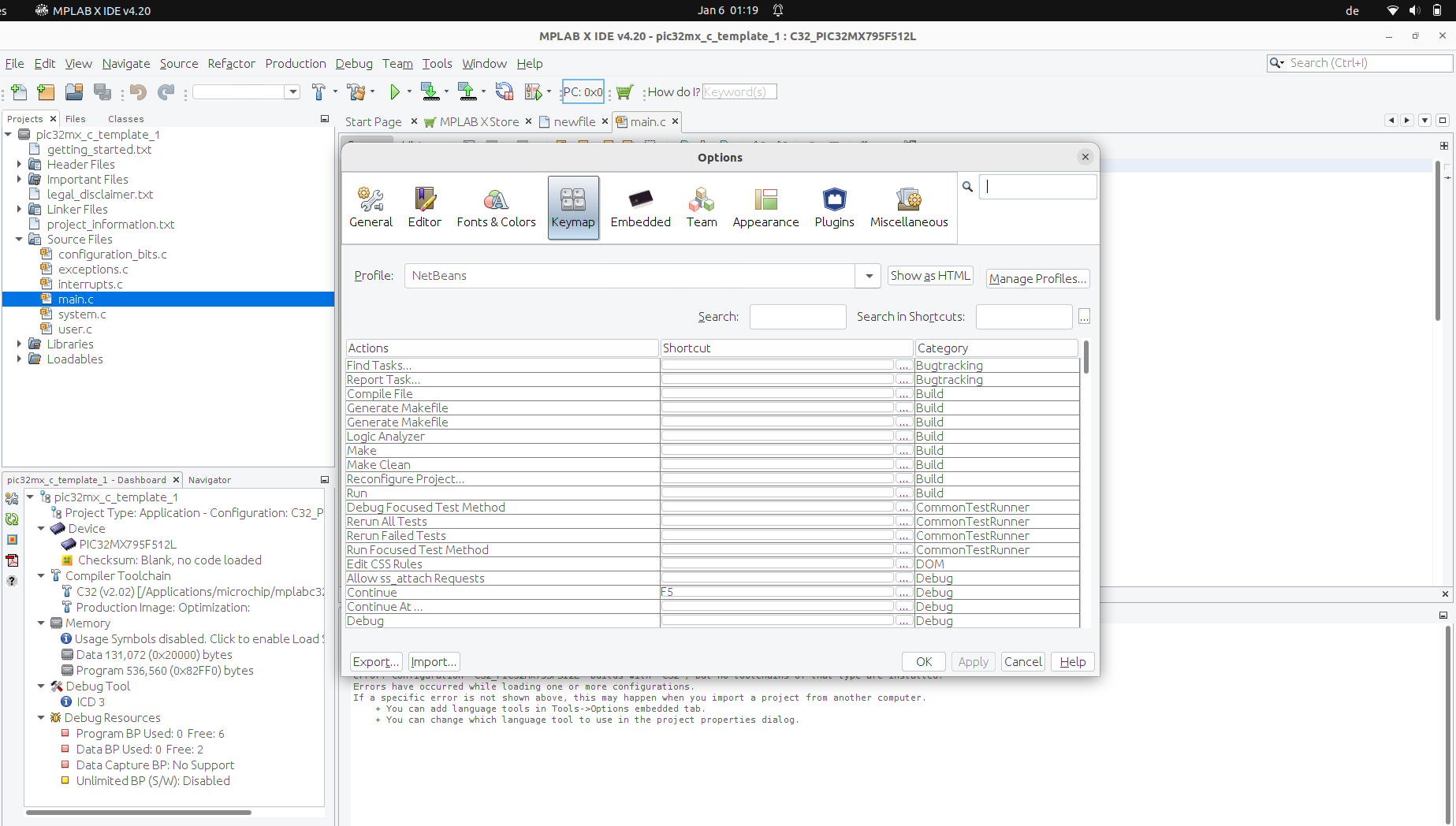Viewport: 1456px width, 826px height.
Task: Open the Production menu
Action: click(296, 64)
